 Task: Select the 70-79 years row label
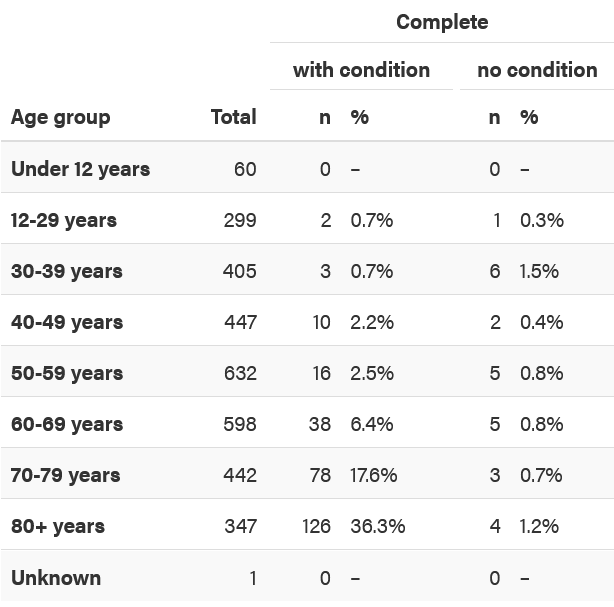point(65,475)
